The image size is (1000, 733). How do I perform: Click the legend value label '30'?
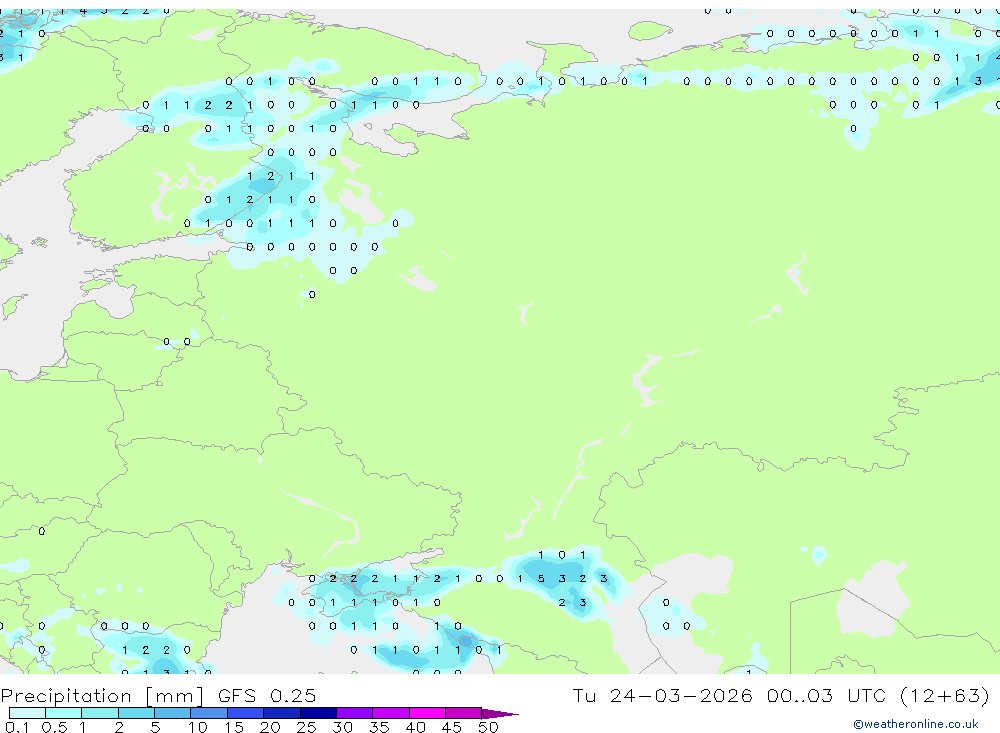coord(342,727)
